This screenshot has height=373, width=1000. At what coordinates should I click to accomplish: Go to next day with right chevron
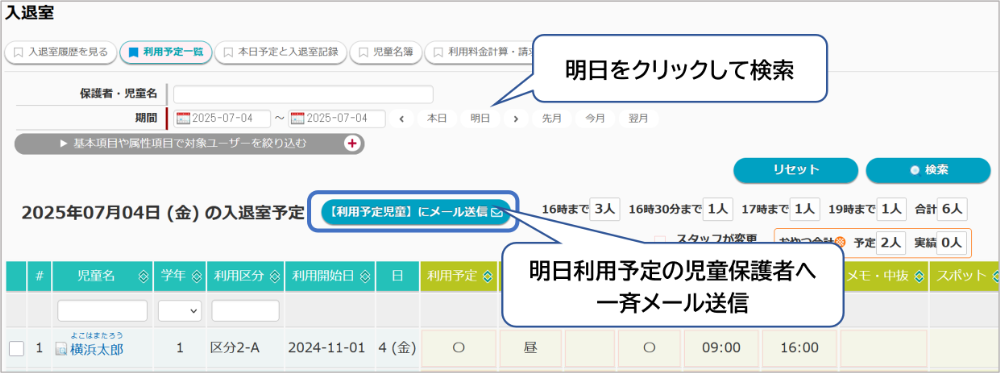click(516, 119)
